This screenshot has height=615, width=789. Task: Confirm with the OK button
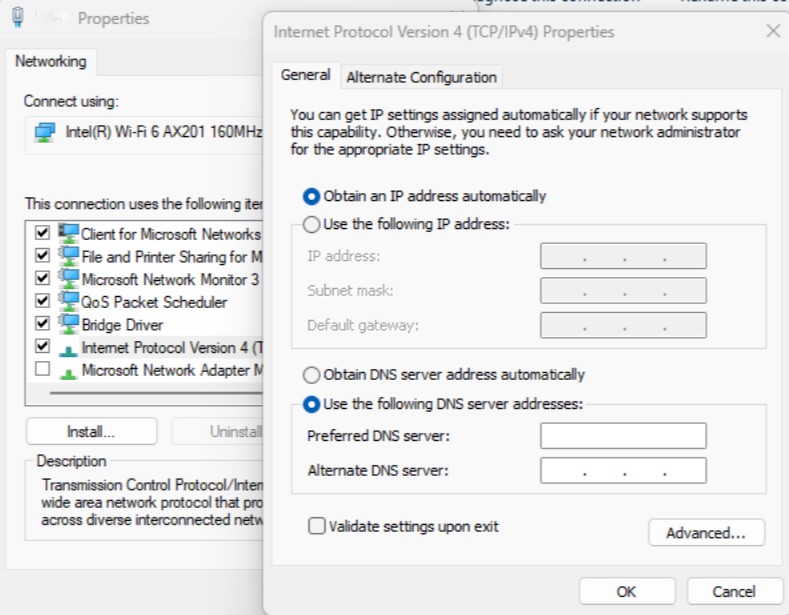coord(626,591)
